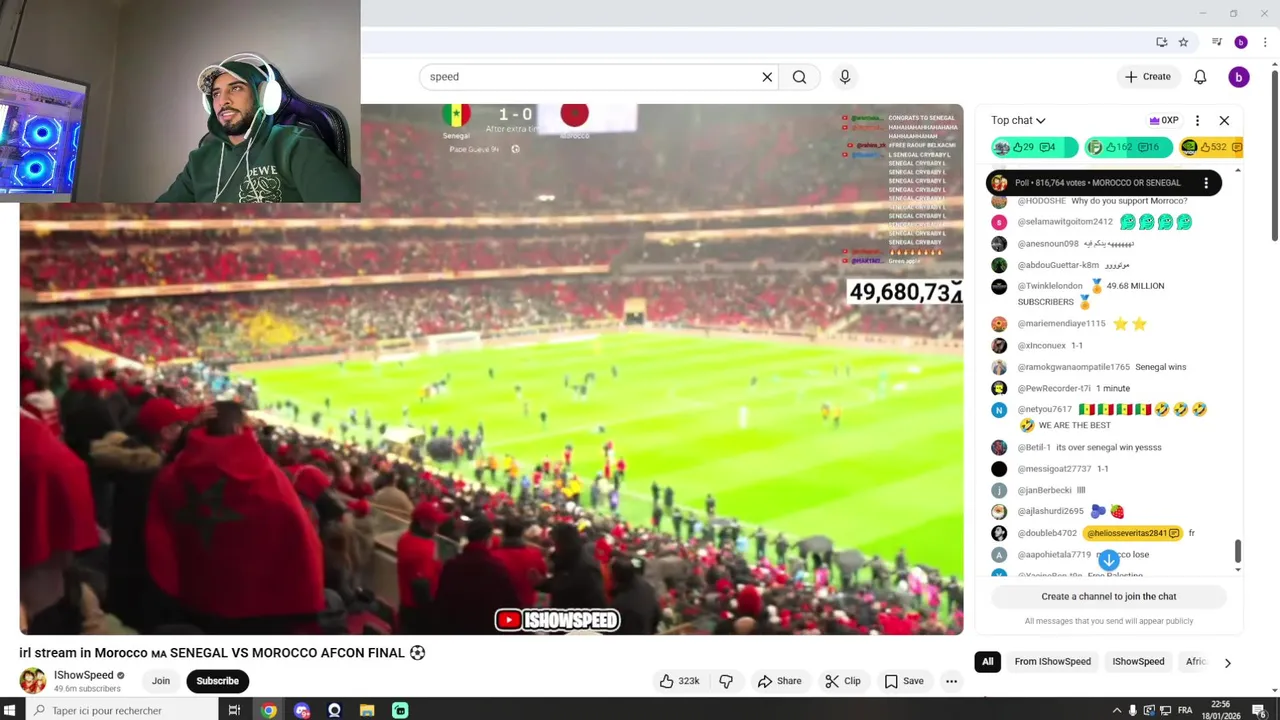Start voice search with the microphone

[x=845, y=77]
